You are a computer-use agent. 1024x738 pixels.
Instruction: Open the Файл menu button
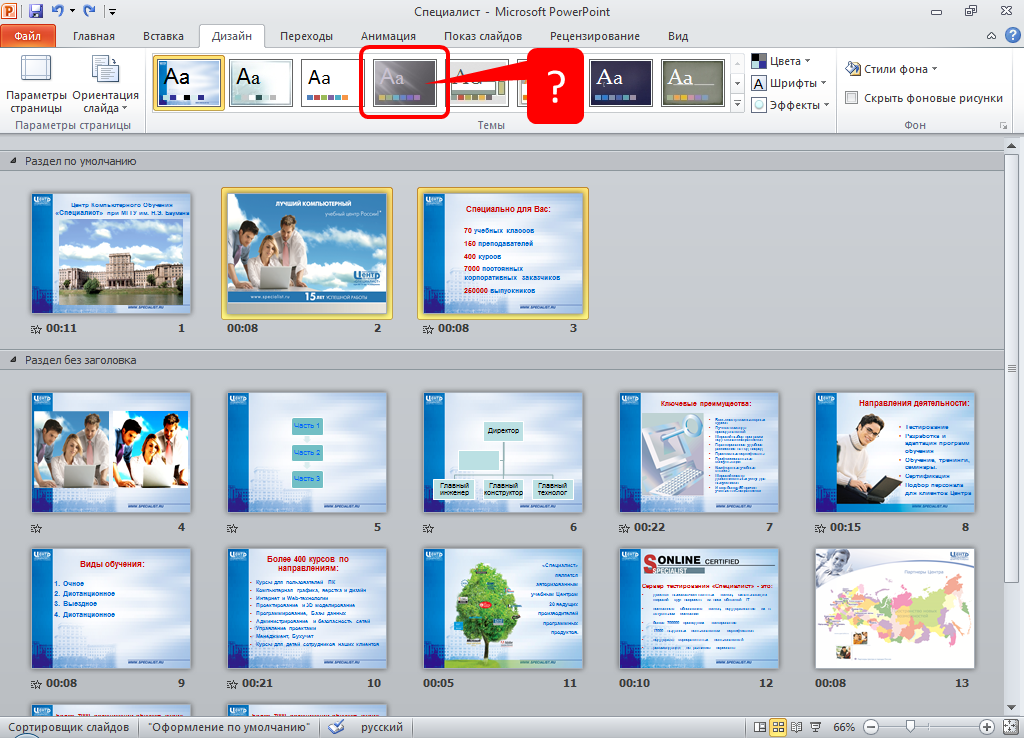(x=28, y=36)
